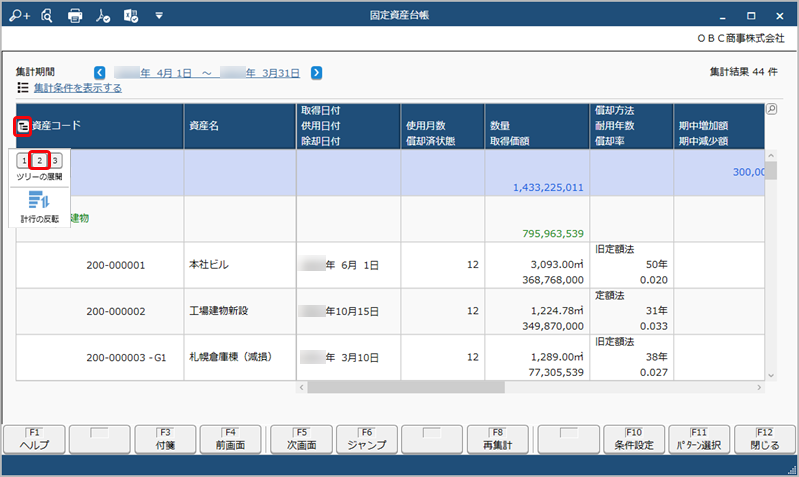Click the 数量 取得価額 column header

coord(537,126)
